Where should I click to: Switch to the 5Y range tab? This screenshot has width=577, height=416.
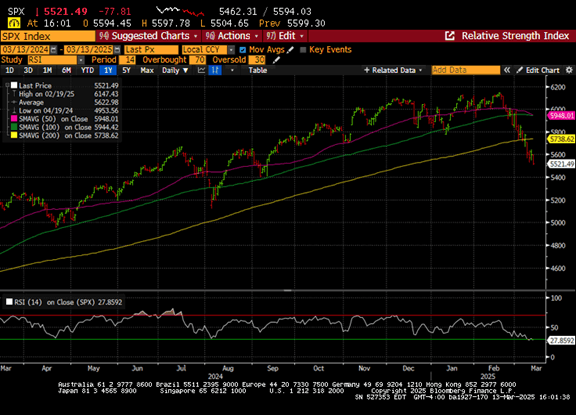126,70
